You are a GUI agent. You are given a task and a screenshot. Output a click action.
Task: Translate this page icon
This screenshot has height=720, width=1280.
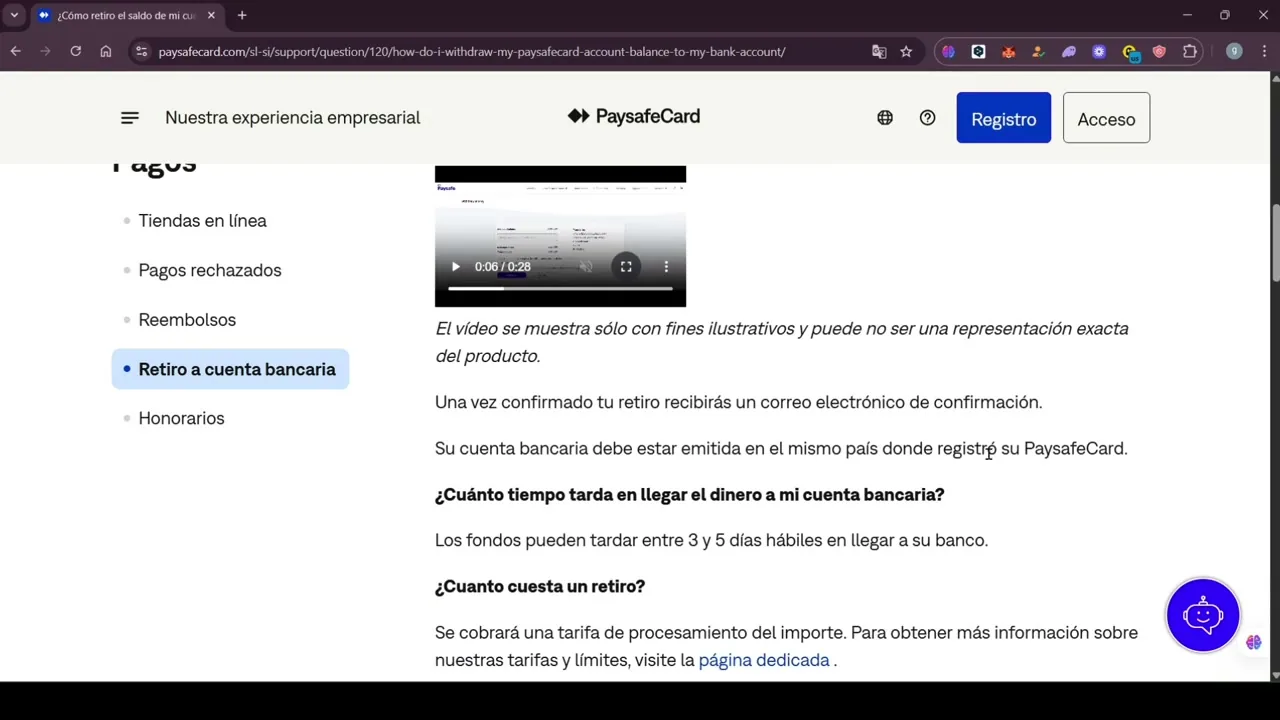pyautogui.click(x=879, y=51)
